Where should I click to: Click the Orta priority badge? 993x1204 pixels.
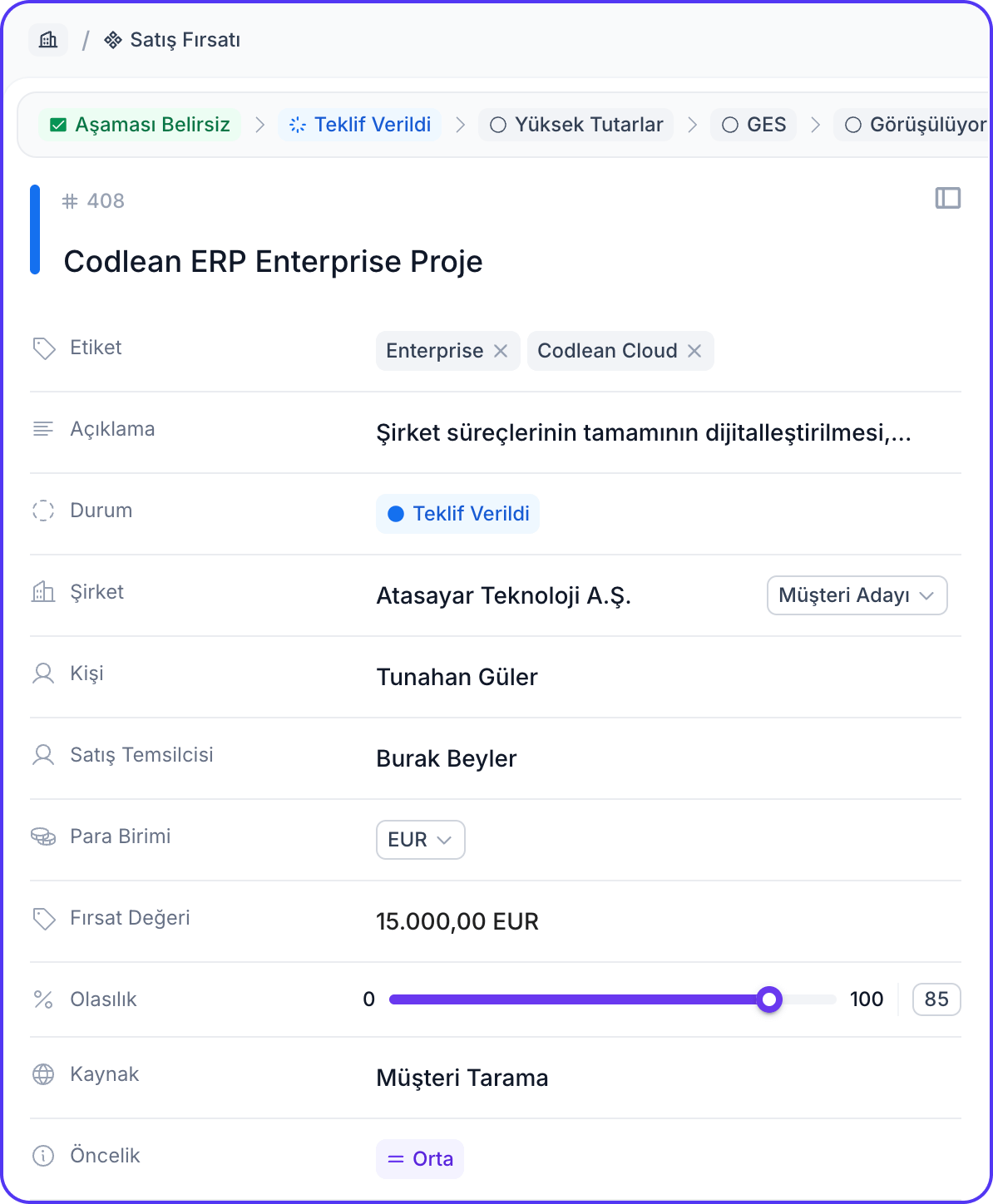[x=420, y=1159]
